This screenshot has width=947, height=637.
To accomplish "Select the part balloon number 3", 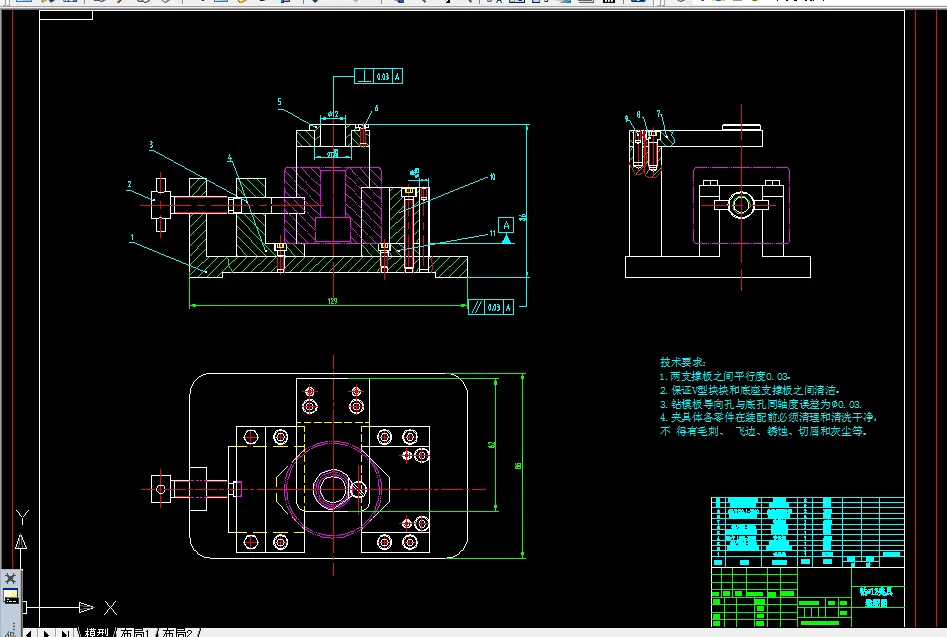I will coord(151,145).
